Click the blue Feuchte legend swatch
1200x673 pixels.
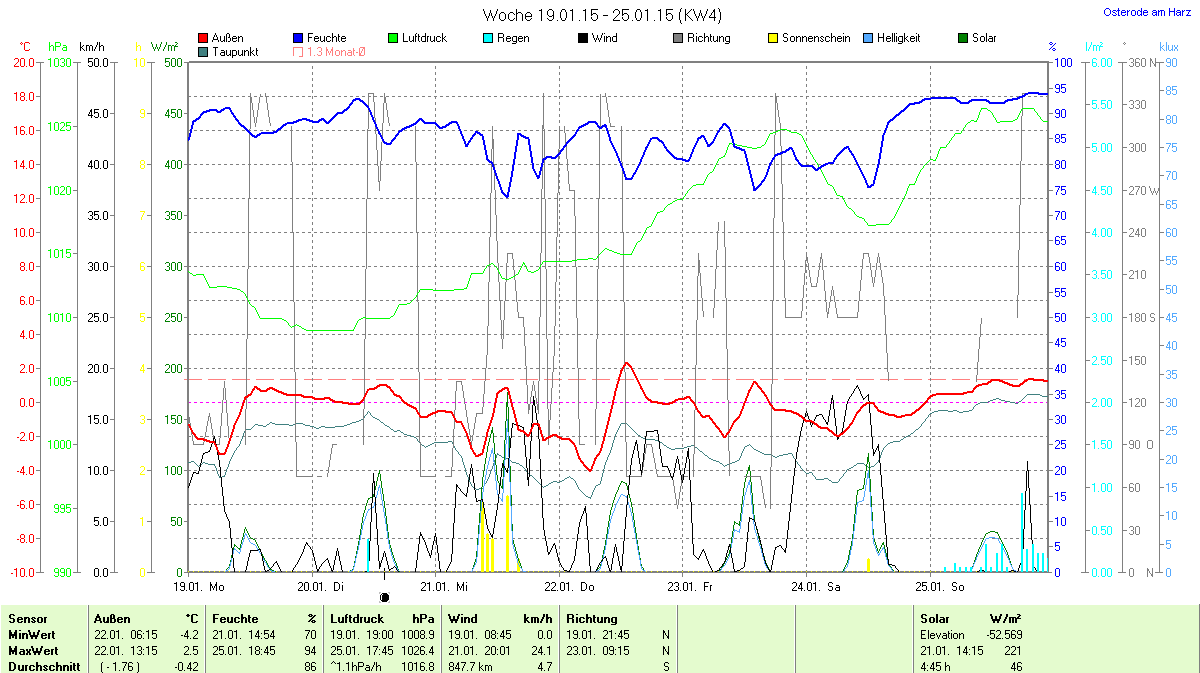(298, 38)
